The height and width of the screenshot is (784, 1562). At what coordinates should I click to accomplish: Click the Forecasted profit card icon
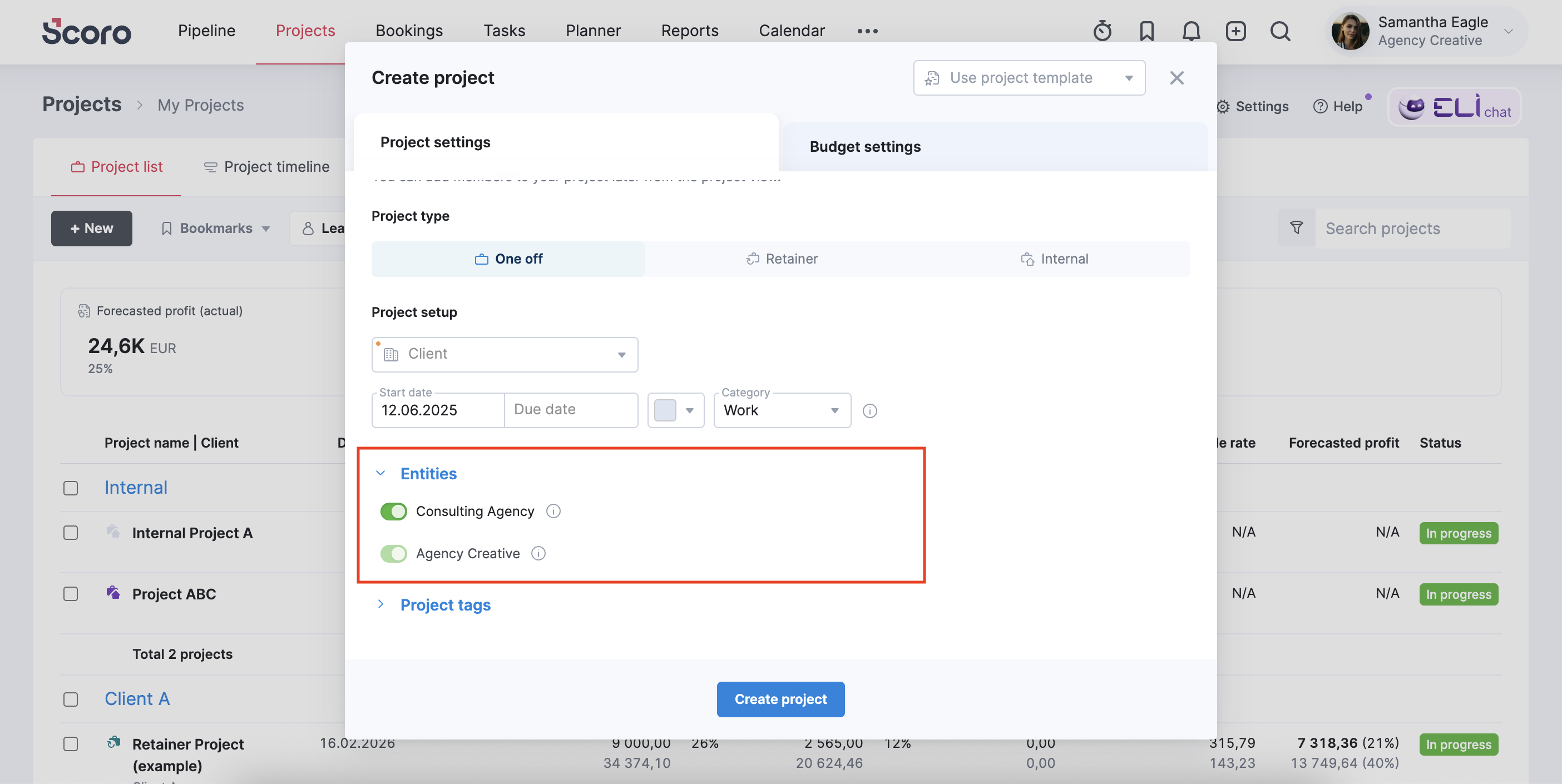tap(83, 311)
